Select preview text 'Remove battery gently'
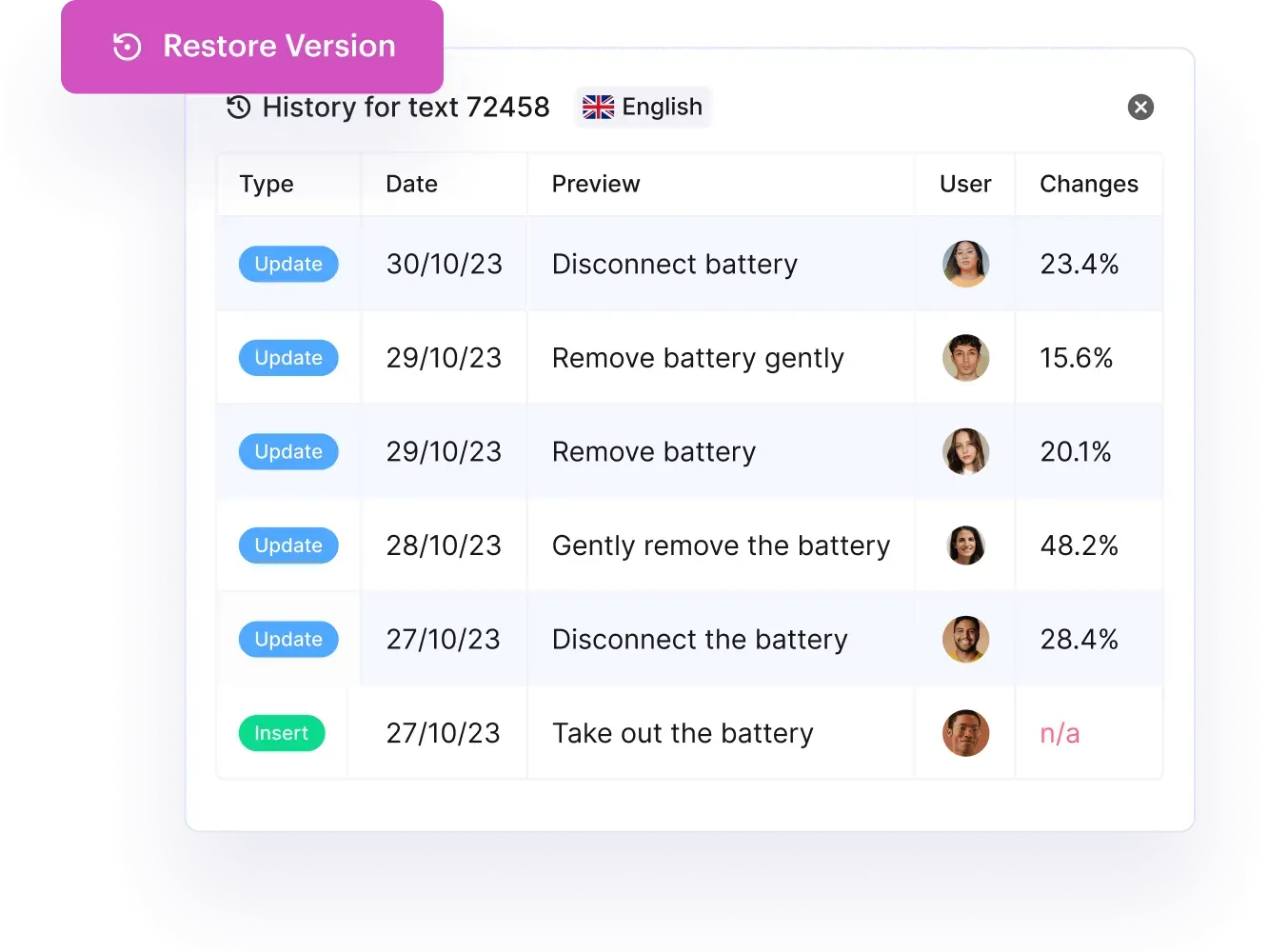1268x952 pixels. coord(698,358)
